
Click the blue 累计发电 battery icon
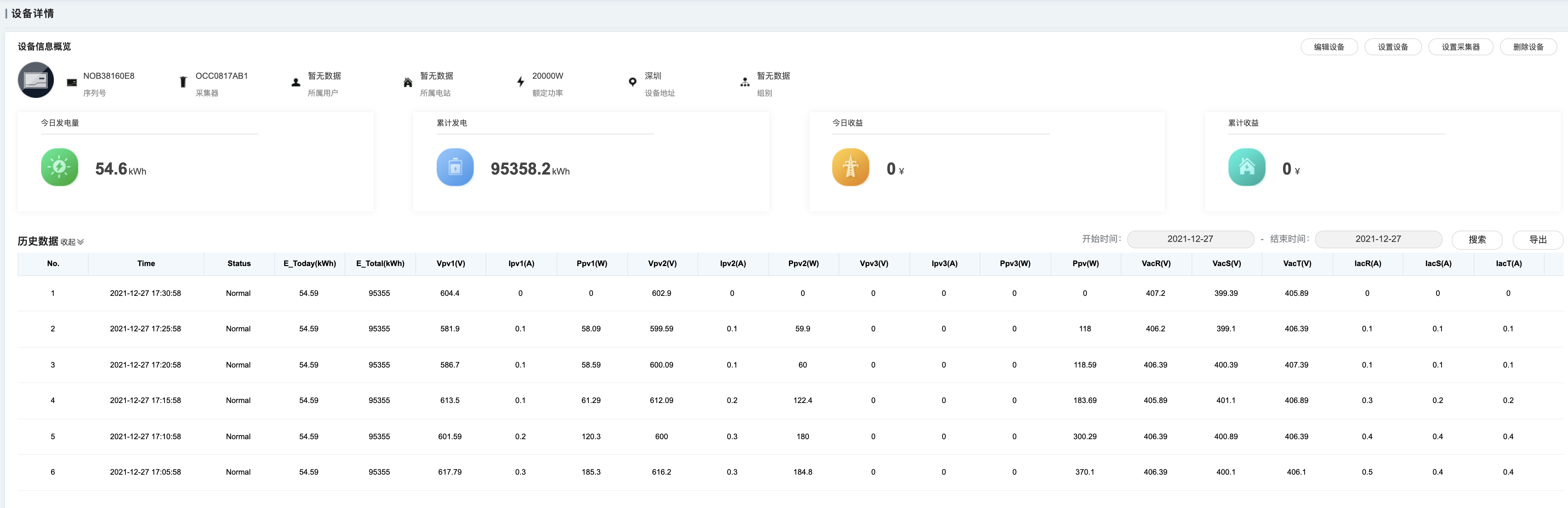[455, 167]
